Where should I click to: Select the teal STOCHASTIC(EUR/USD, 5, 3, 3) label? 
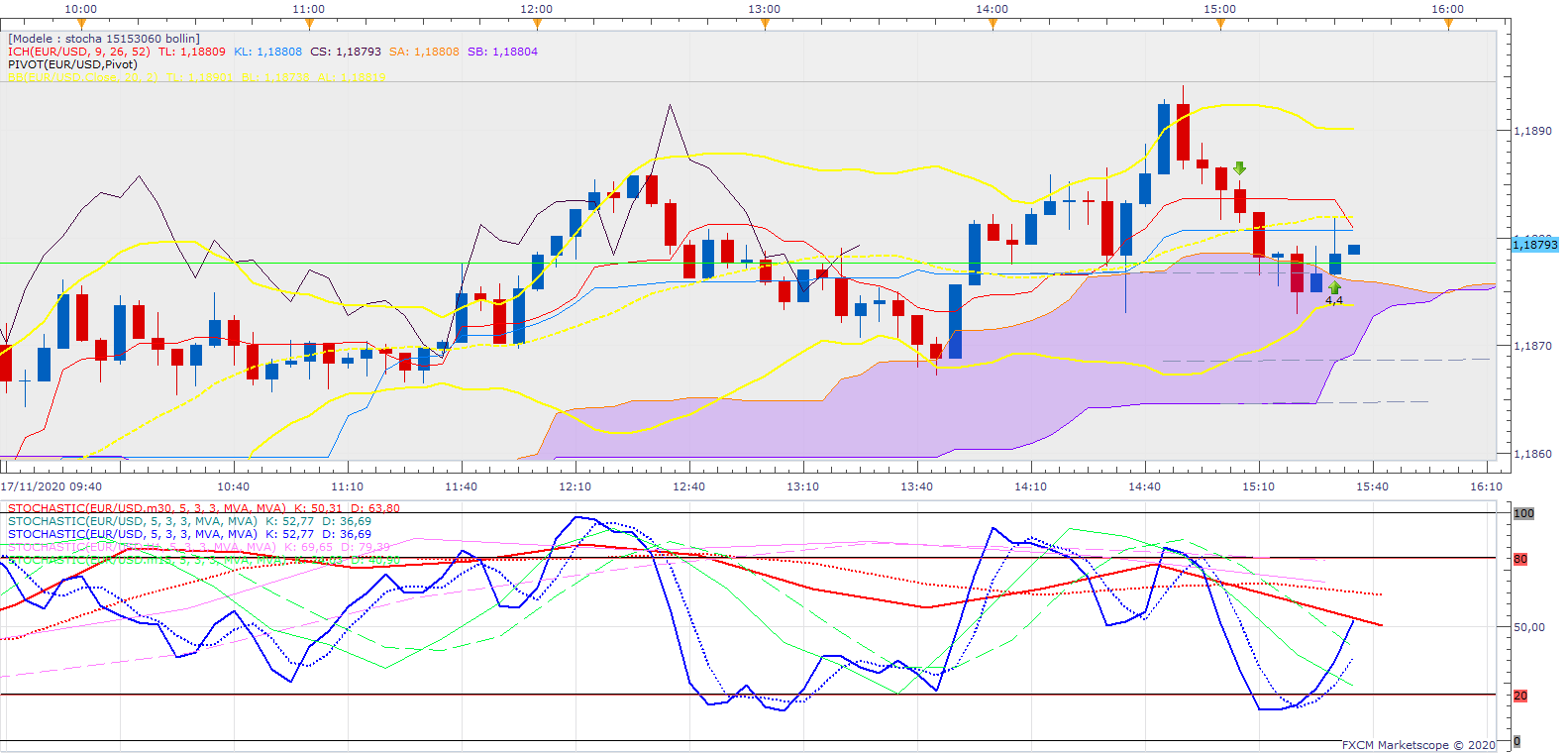(x=133, y=521)
